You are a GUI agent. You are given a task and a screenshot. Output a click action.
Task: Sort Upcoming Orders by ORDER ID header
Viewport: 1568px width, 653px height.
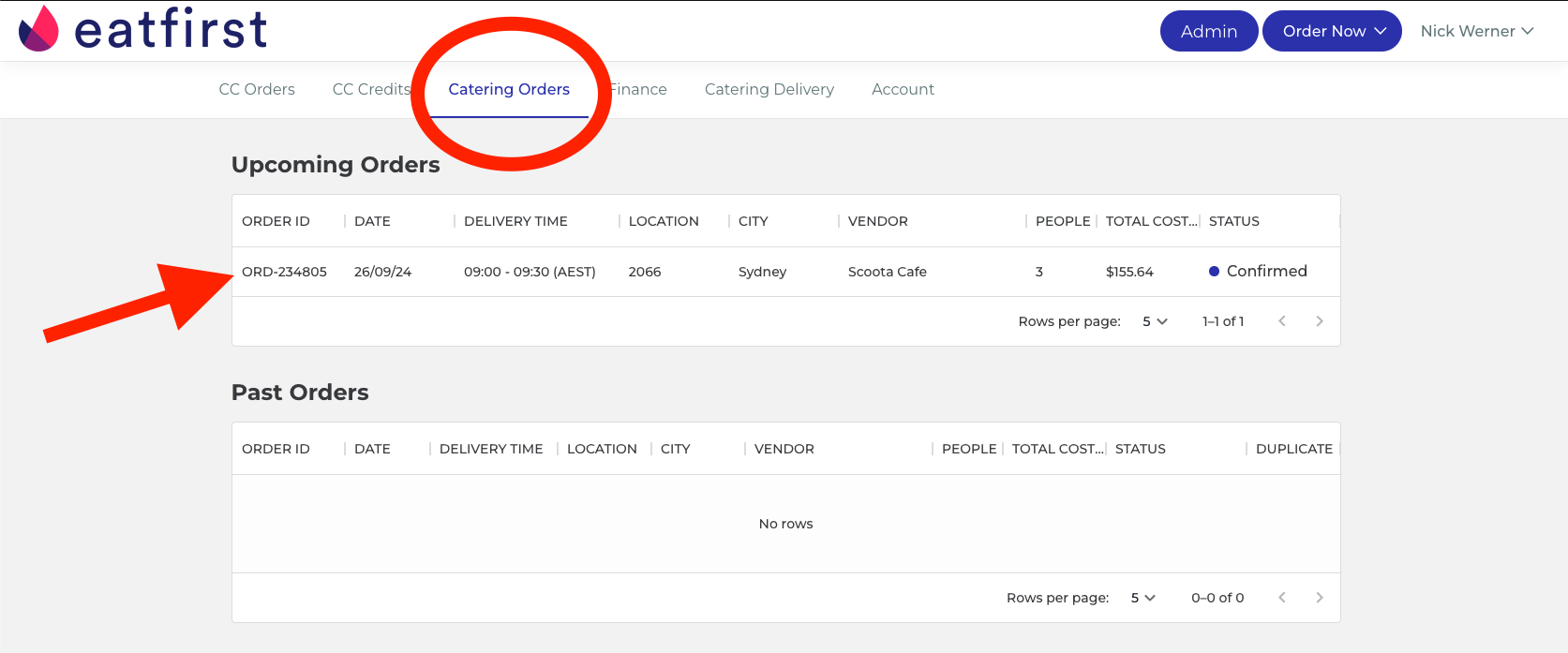276,221
